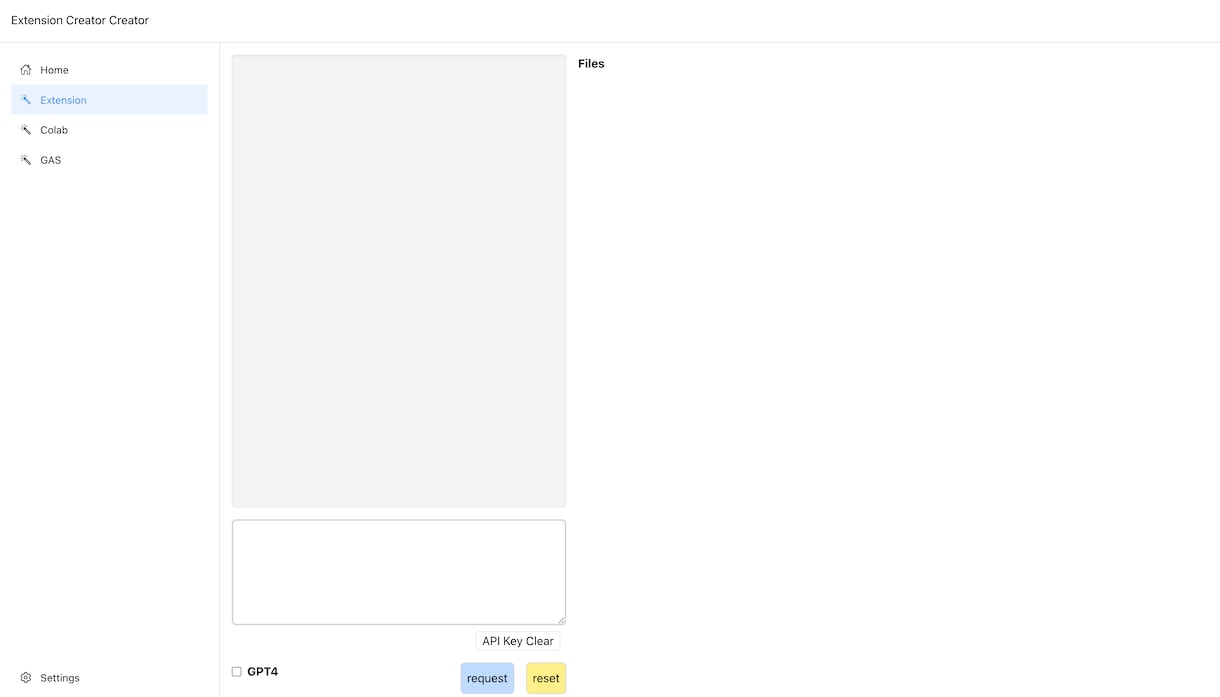
Task: Click the Files heading
Action: (591, 64)
